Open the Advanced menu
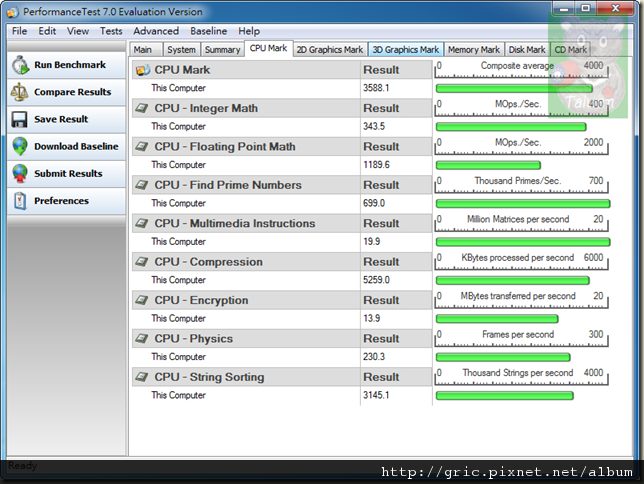The height and width of the screenshot is (484, 644). [156, 31]
